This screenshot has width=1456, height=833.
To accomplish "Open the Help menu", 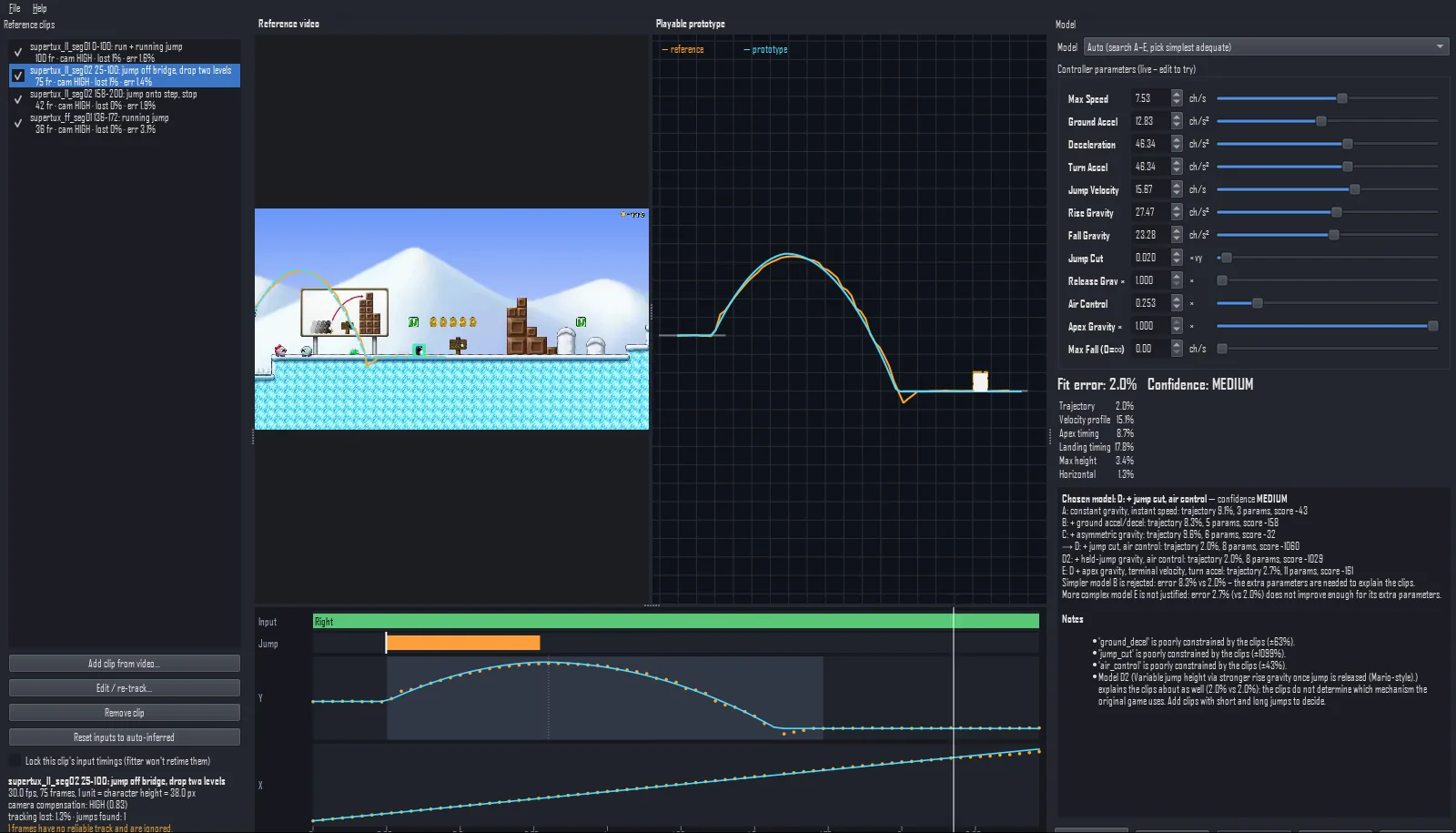I will [x=39, y=8].
